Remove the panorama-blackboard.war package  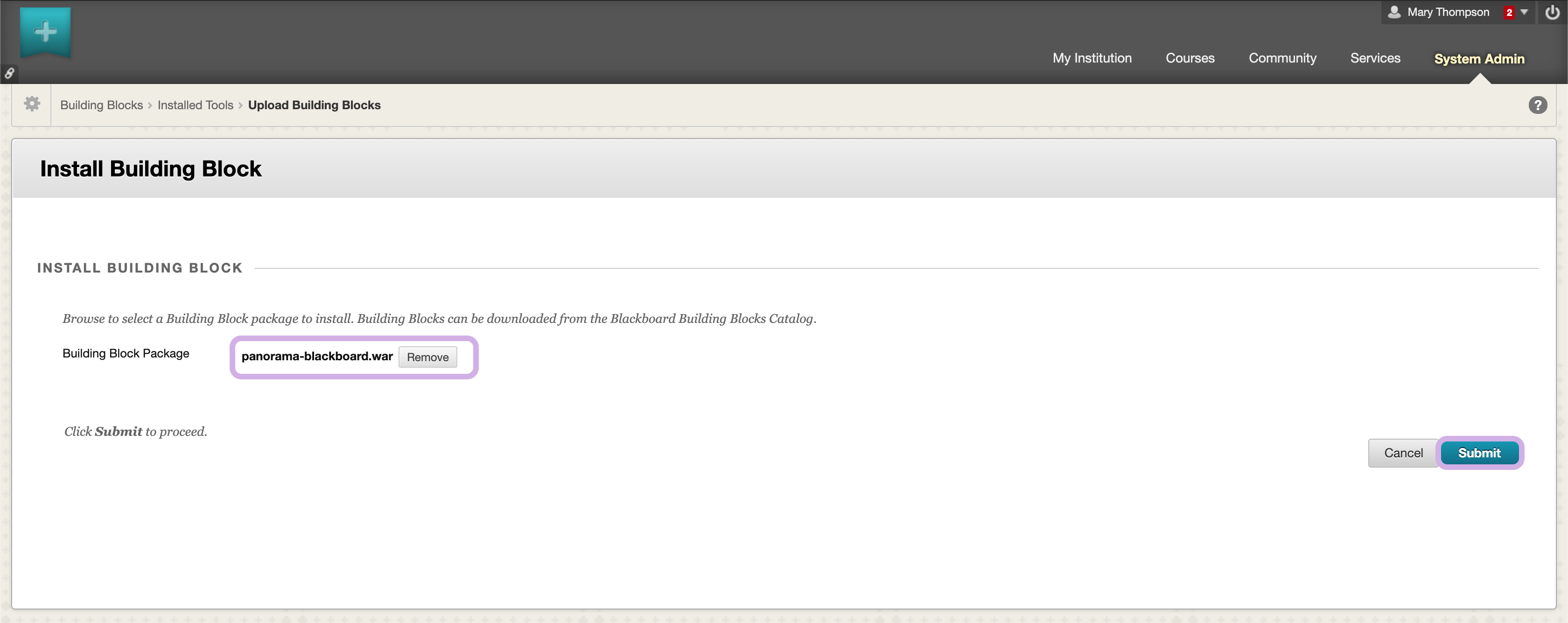tap(427, 357)
